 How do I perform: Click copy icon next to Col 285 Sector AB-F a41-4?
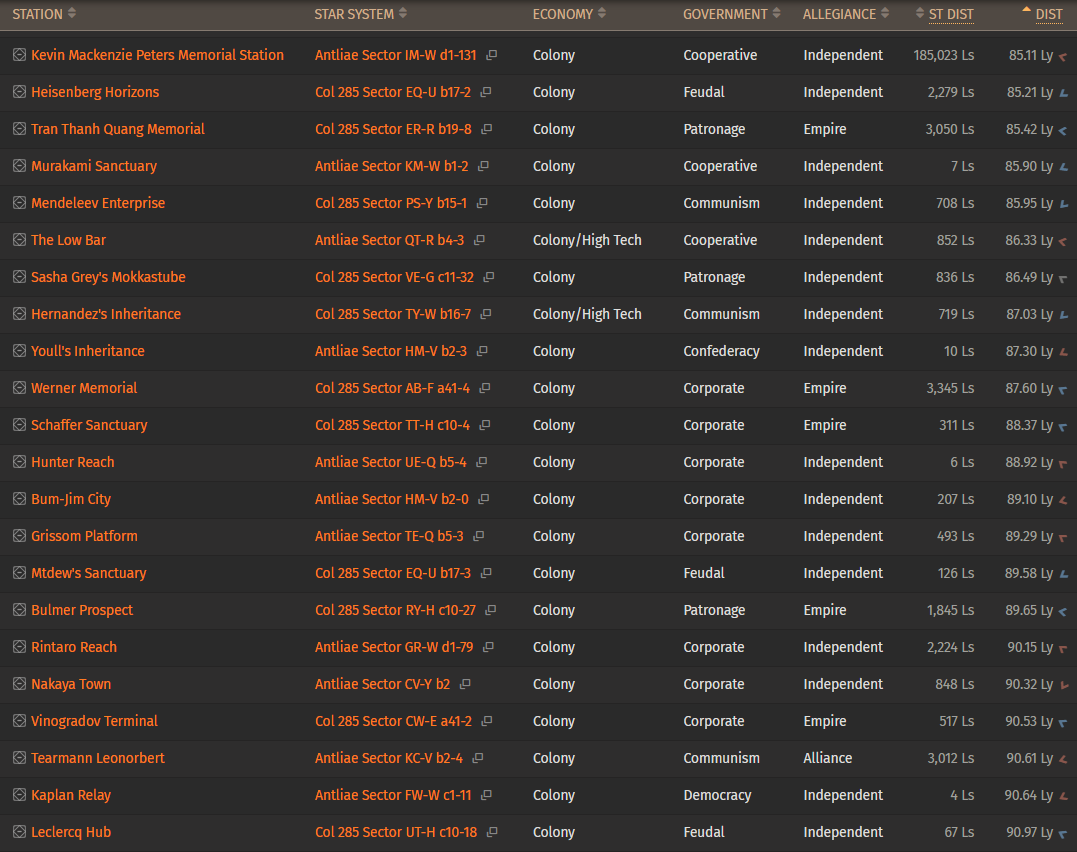pos(485,388)
